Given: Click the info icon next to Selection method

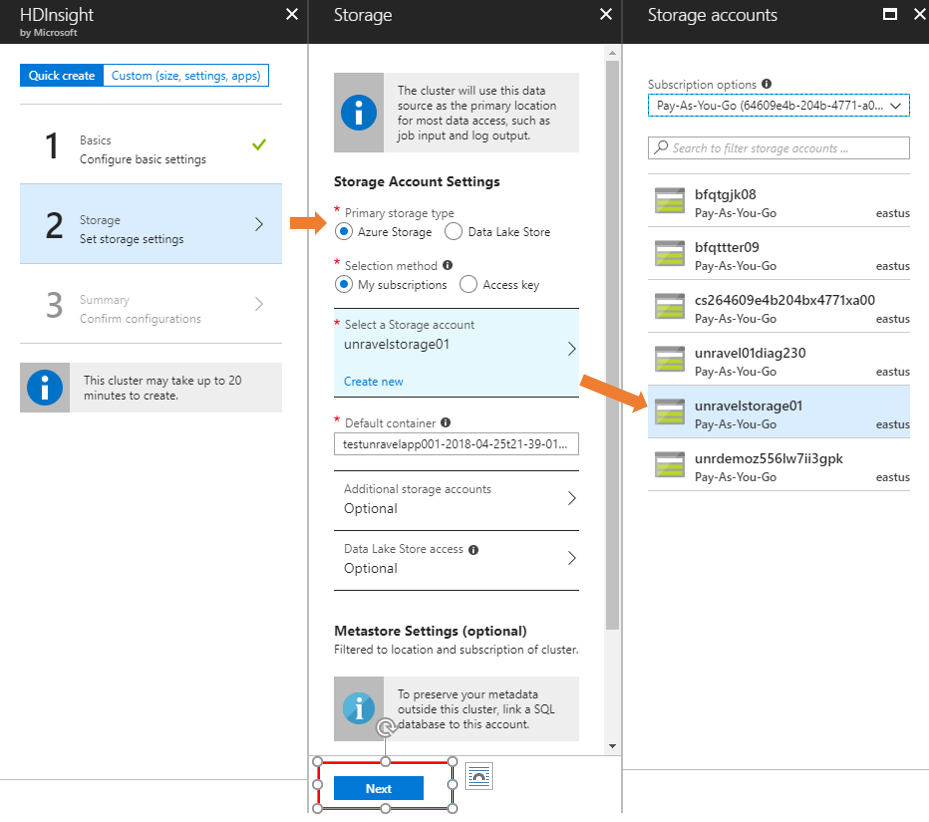Looking at the screenshot, I should click(x=447, y=265).
